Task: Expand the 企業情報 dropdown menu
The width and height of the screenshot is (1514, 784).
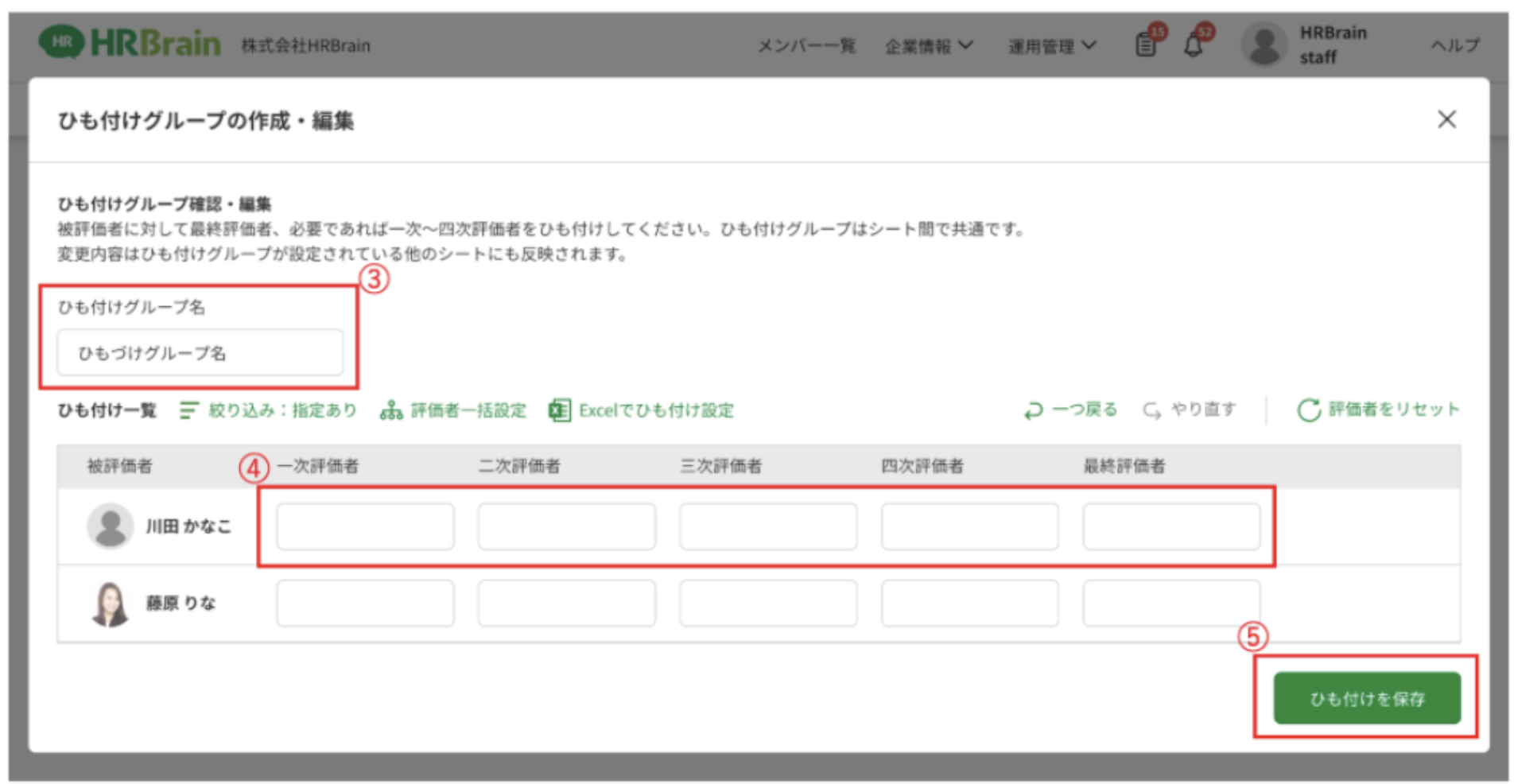Action: click(929, 46)
